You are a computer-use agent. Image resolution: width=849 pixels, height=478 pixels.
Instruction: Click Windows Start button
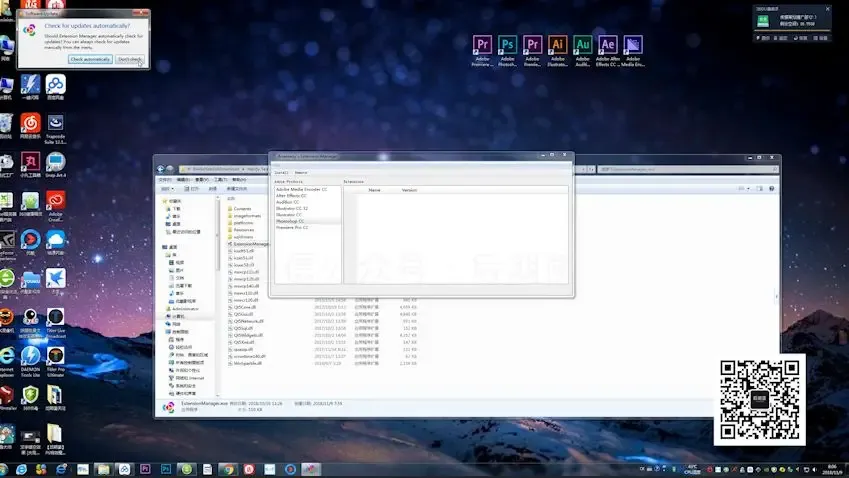[3, 469]
